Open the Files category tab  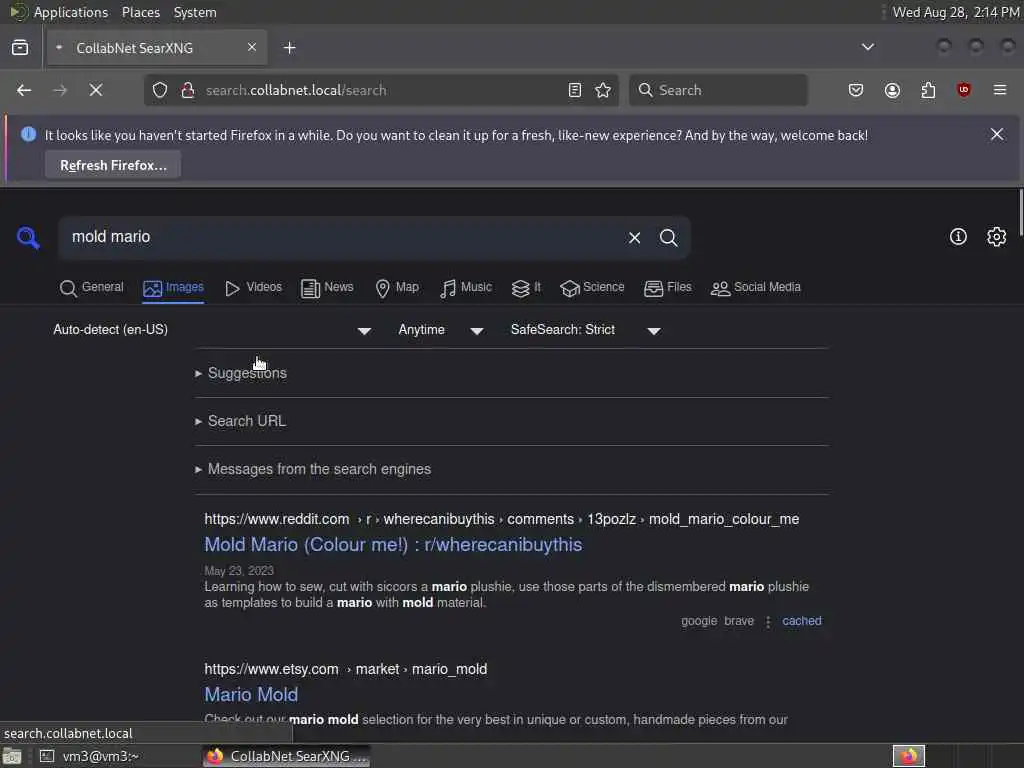667,287
